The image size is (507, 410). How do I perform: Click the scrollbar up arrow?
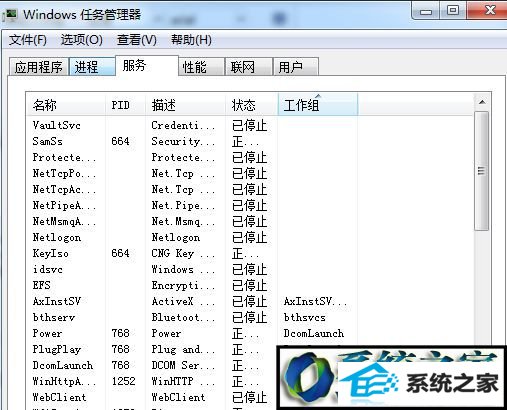tap(482, 102)
